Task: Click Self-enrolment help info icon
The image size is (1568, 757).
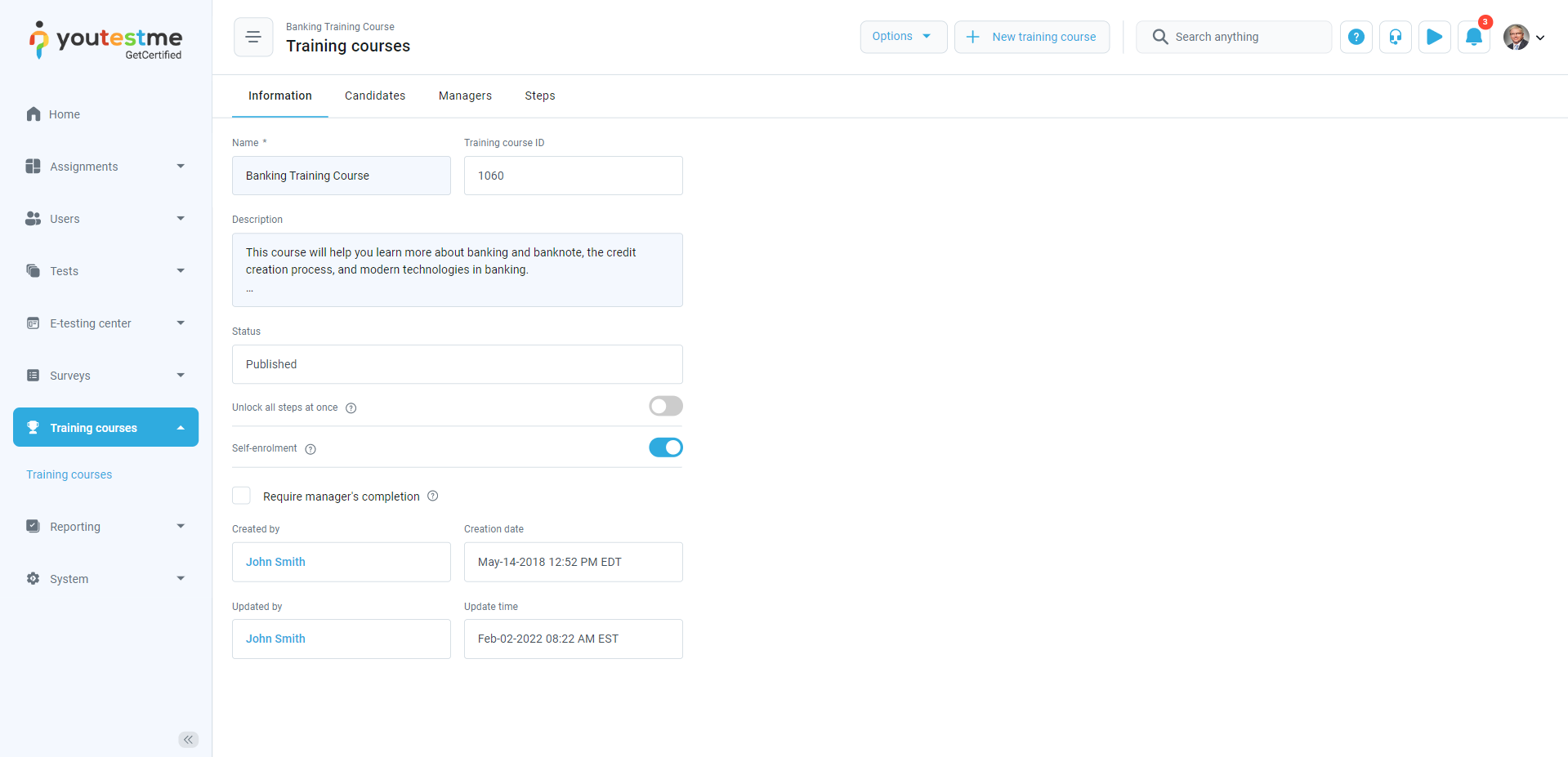Action: (310, 449)
